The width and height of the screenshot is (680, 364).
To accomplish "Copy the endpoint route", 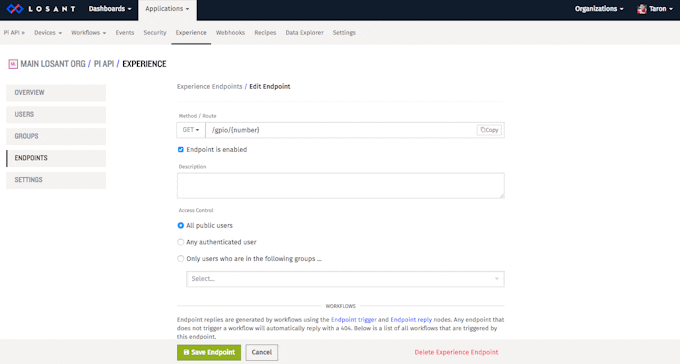I will pyautogui.click(x=489, y=130).
